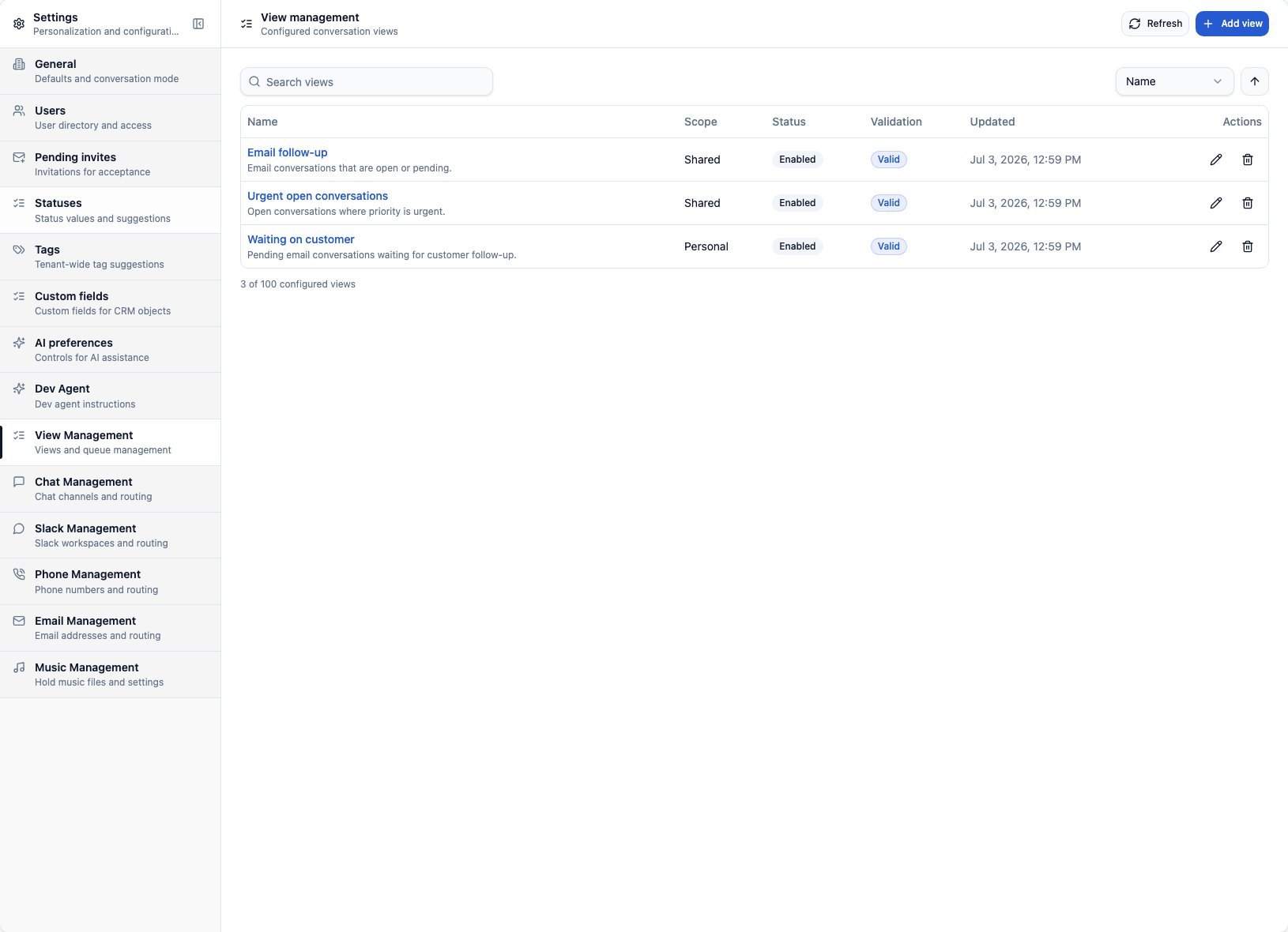The height and width of the screenshot is (932, 1288).
Task: Open General settings section
Action: (x=111, y=71)
